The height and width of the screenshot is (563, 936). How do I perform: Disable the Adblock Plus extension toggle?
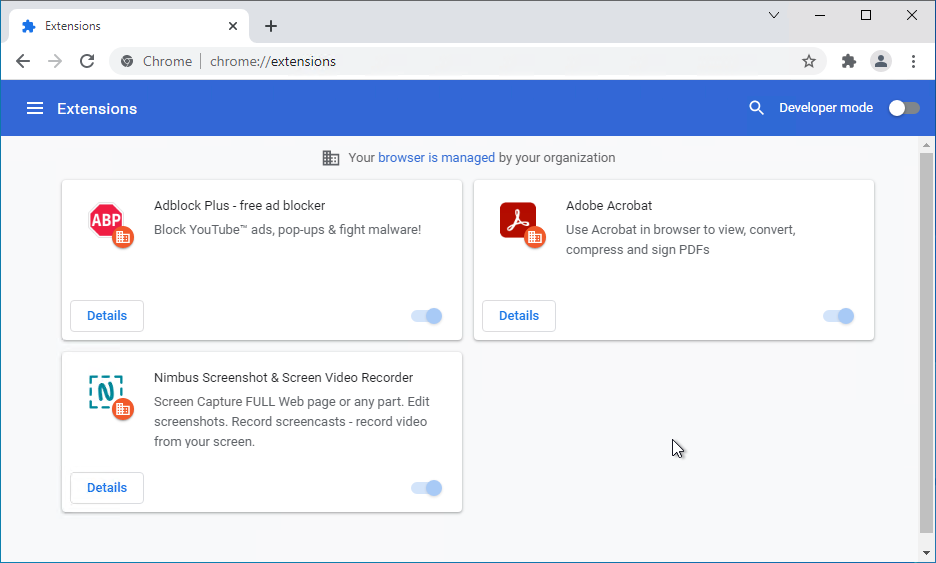point(427,316)
